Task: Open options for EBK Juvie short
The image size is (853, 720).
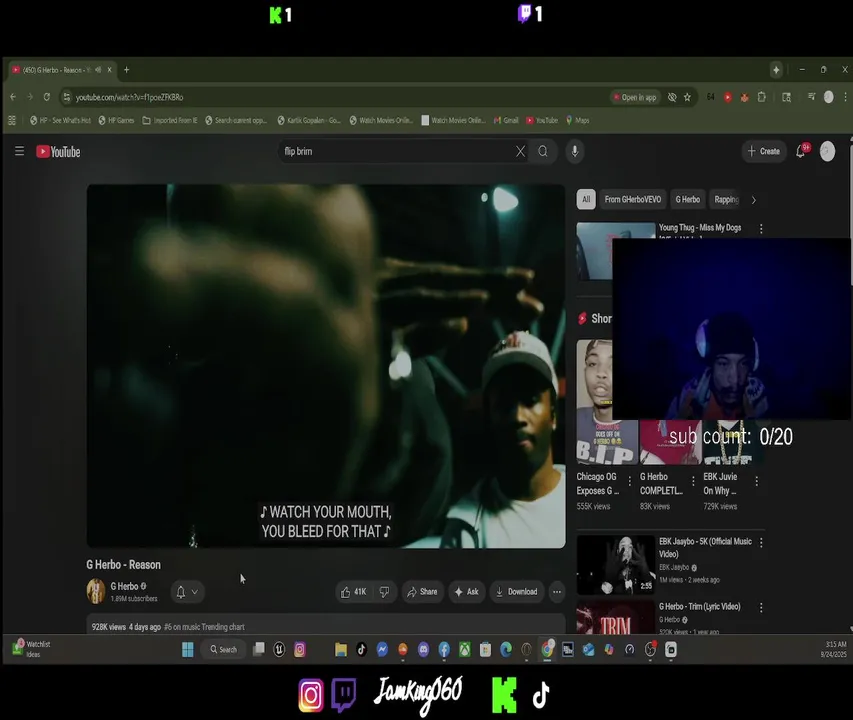Action: coord(756,481)
